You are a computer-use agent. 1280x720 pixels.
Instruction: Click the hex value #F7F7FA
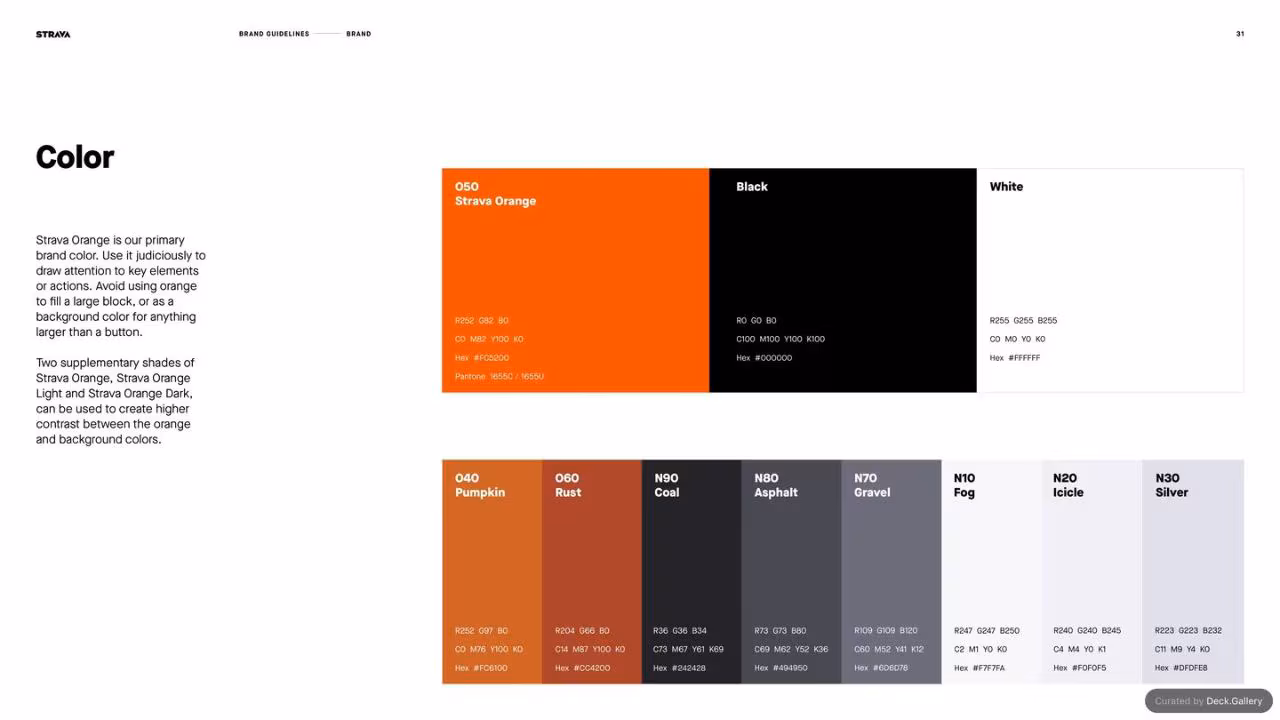989,668
